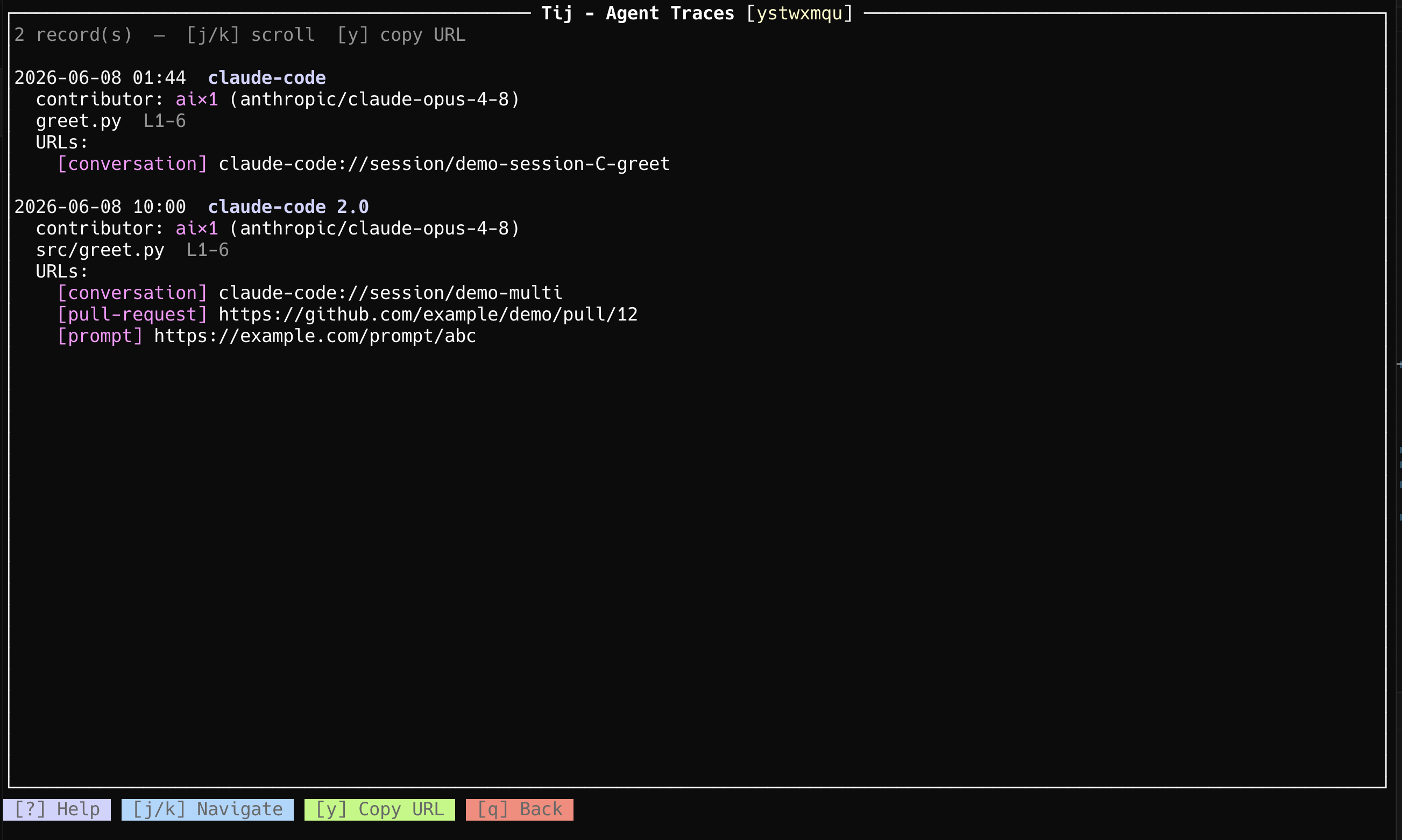Open the https://example.com/prompt/abc link

coord(315,336)
